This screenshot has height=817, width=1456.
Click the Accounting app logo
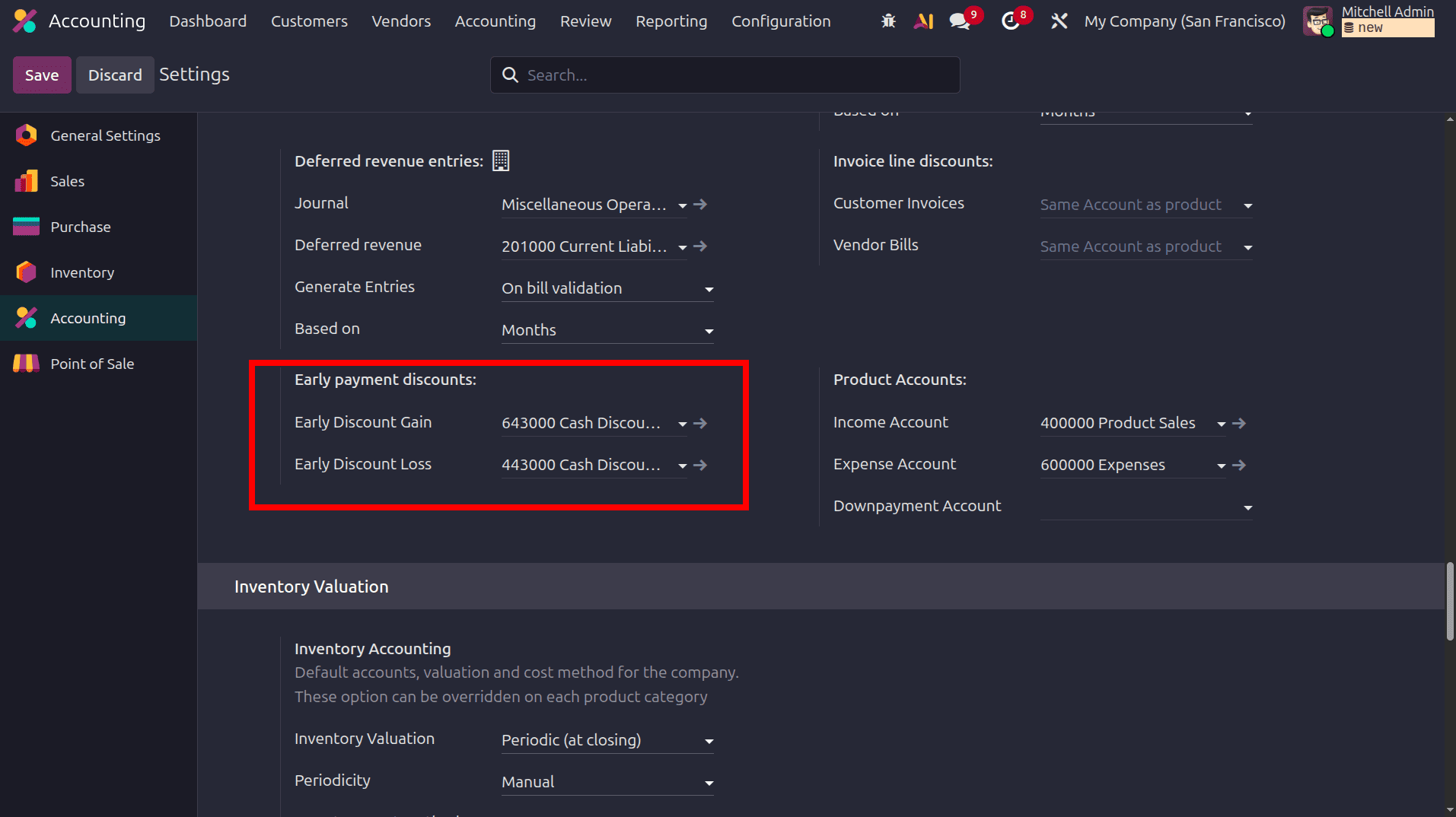25,21
